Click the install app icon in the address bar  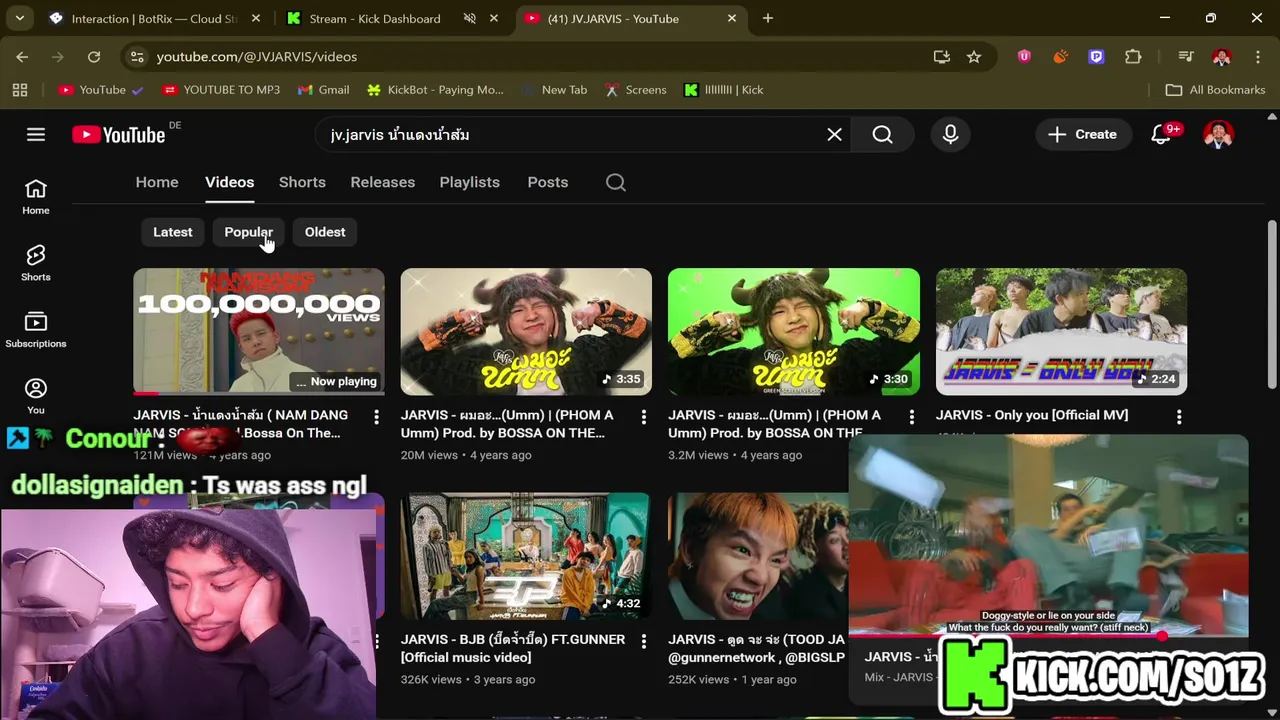(941, 57)
